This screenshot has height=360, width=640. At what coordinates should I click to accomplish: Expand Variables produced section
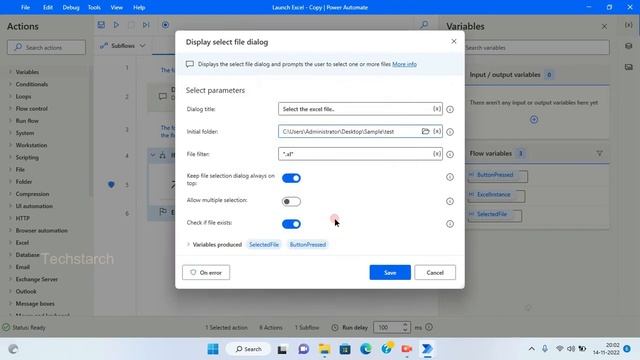188,244
